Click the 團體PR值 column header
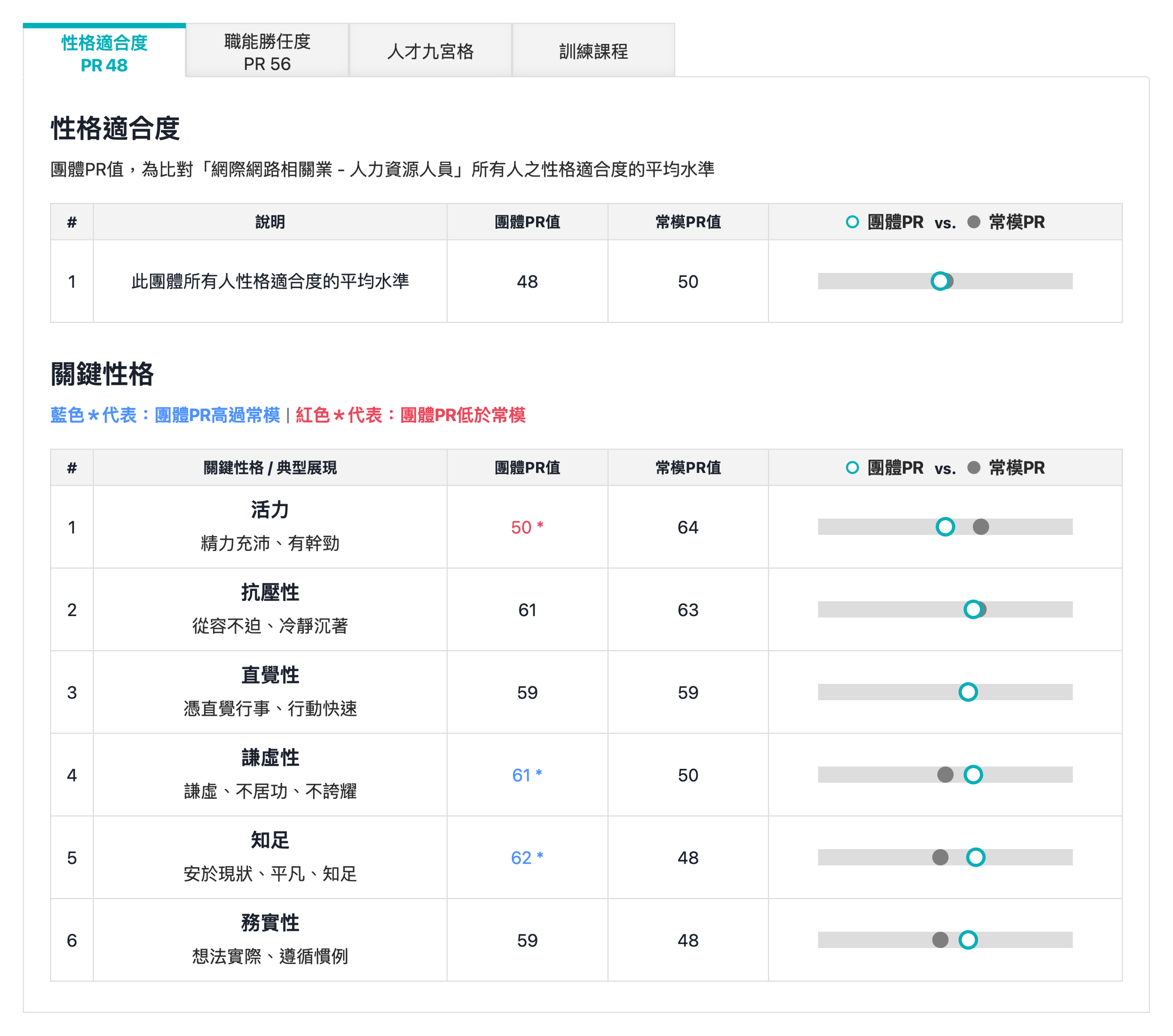1173x1036 pixels. [x=527, y=468]
